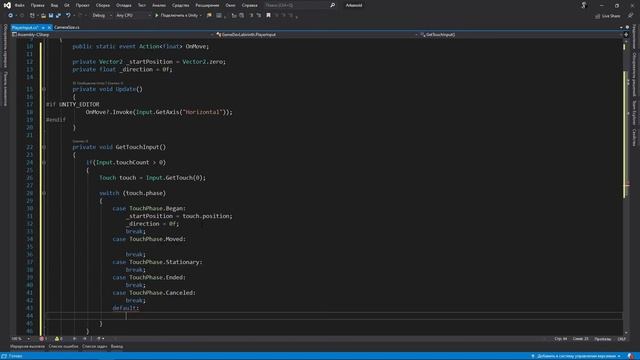640x360 pixels.
Task: Click the 'UNITY_EDITOR' directive text
Action: tap(79, 104)
